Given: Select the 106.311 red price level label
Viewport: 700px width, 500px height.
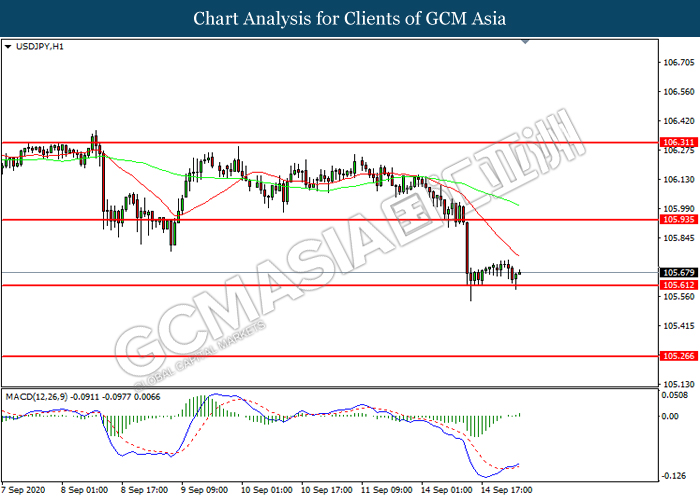Looking at the screenshot, I should [678, 142].
